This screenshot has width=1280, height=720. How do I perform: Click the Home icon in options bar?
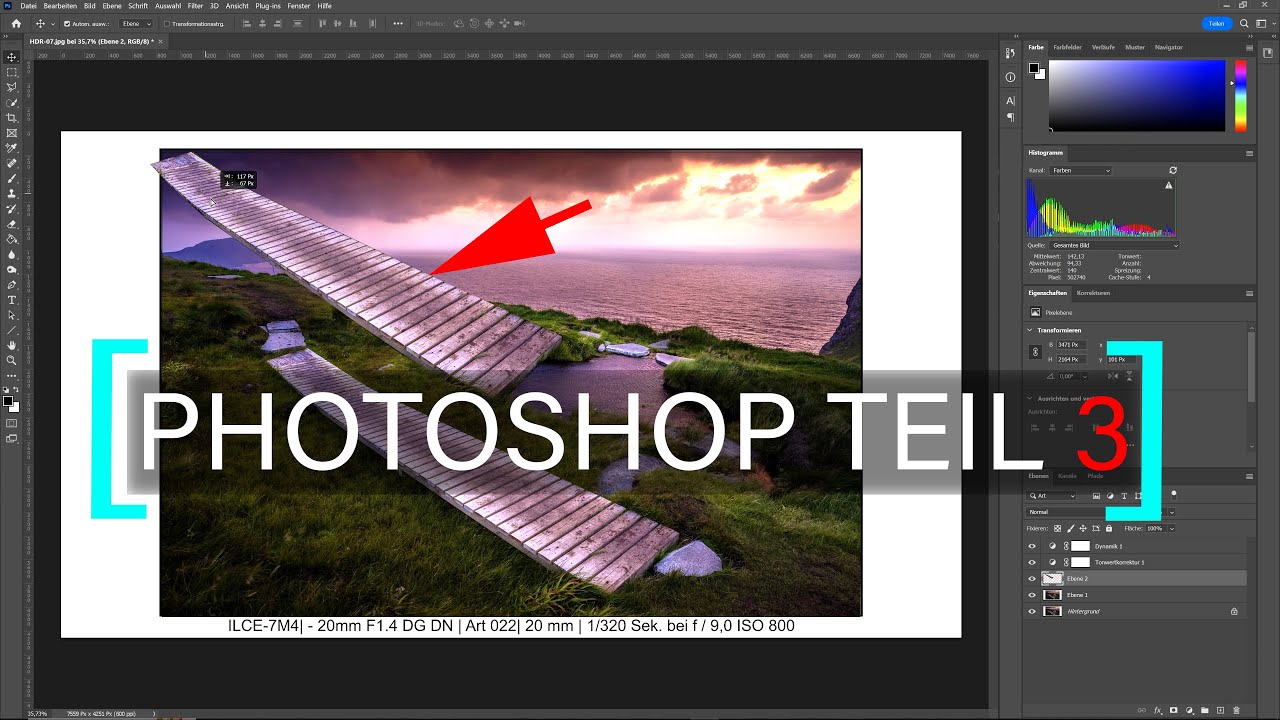coord(15,23)
